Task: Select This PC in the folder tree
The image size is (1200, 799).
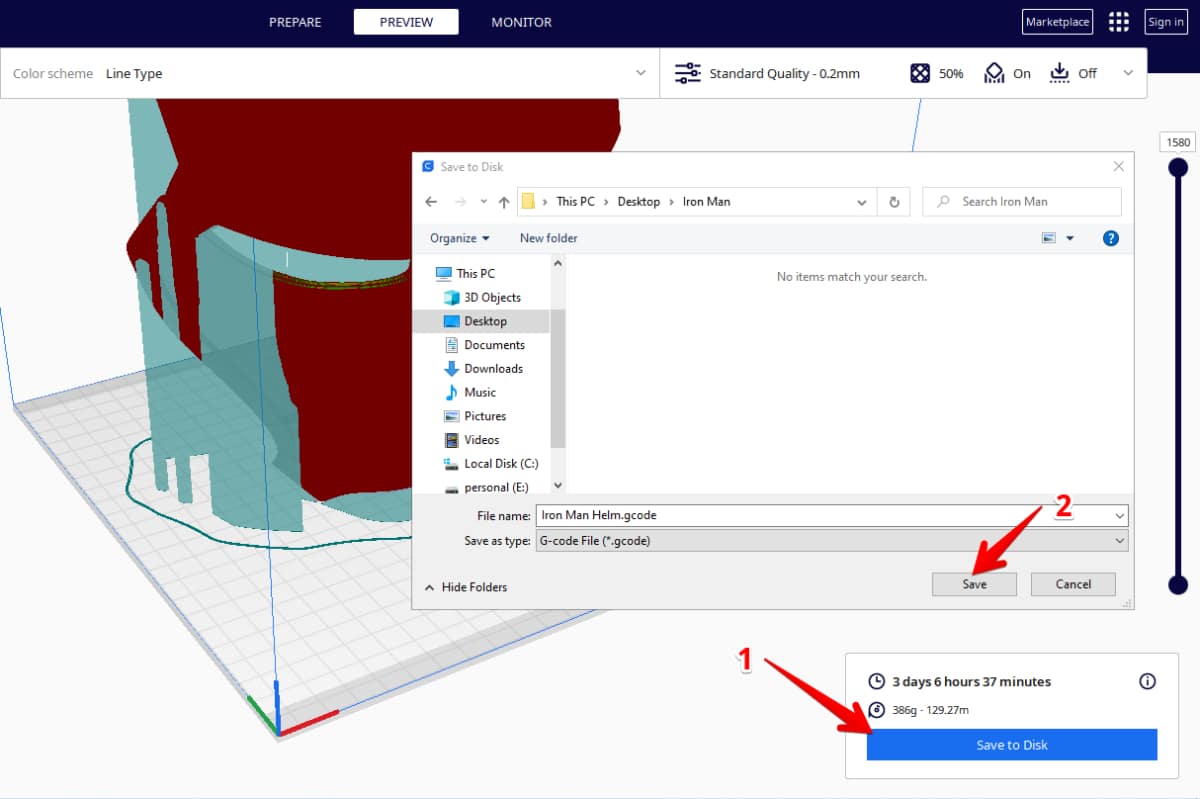Action: (x=475, y=273)
